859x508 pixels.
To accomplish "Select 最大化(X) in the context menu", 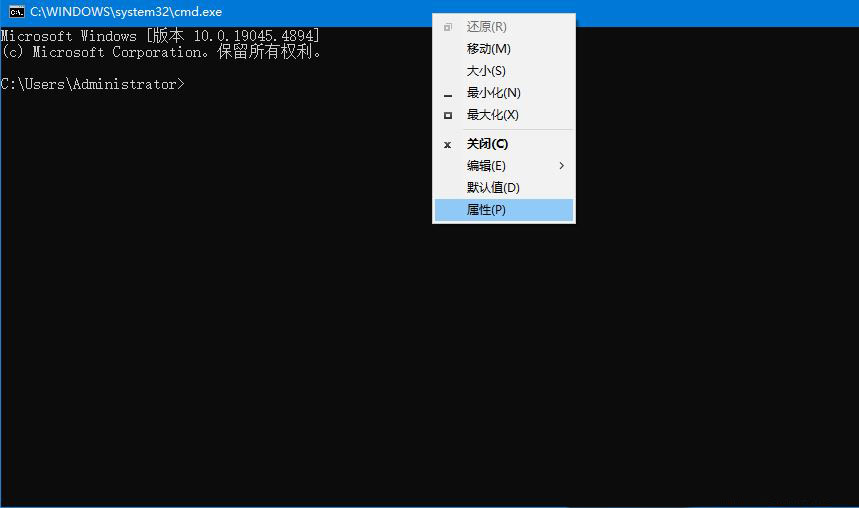I will [x=503, y=115].
